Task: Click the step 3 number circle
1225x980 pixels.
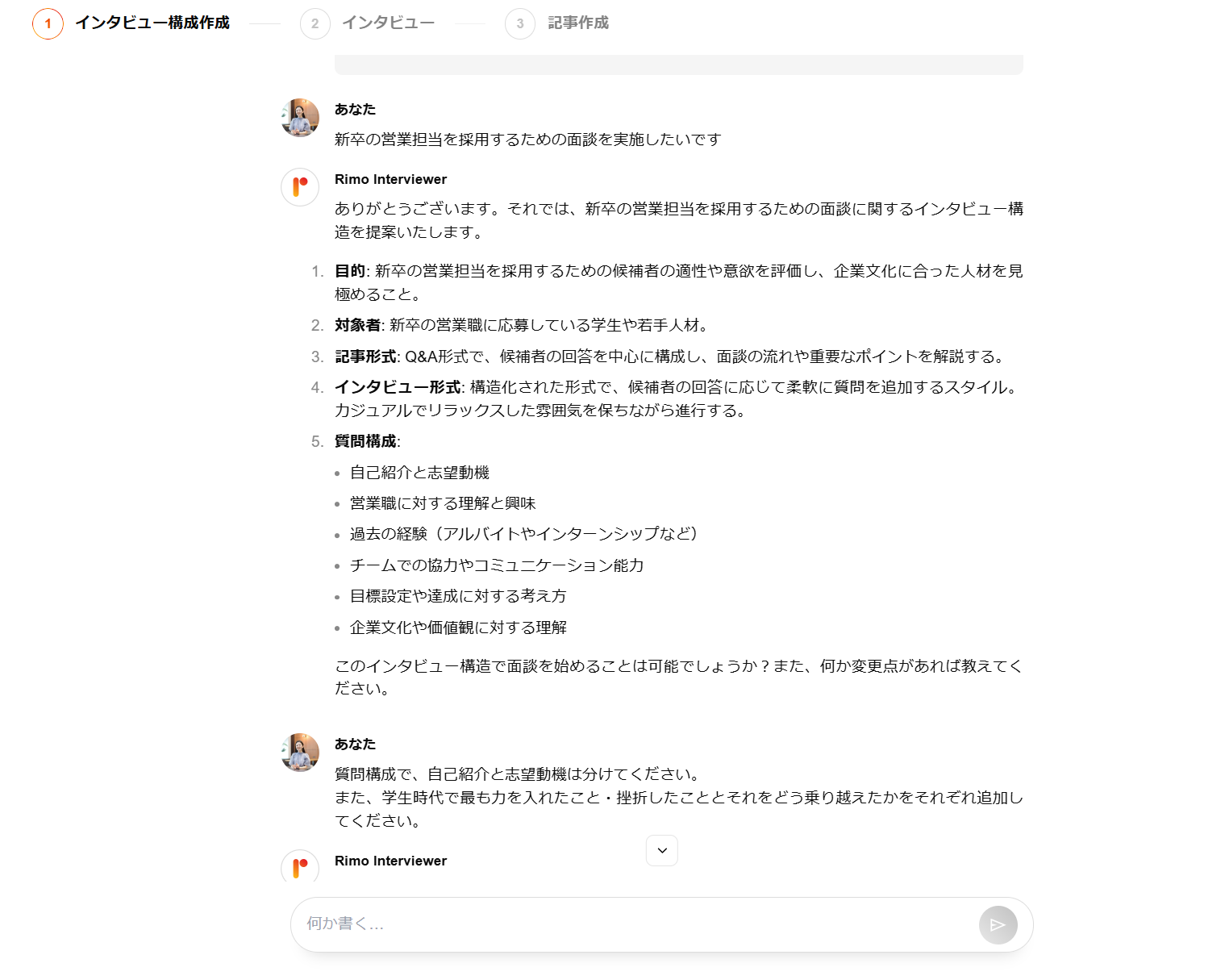Action: click(x=520, y=23)
